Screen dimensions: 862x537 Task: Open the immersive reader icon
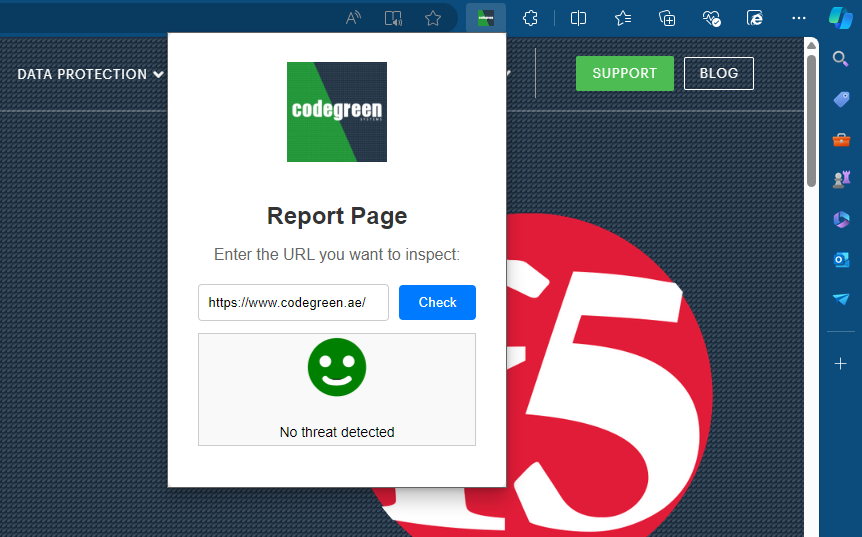coord(393,18)
